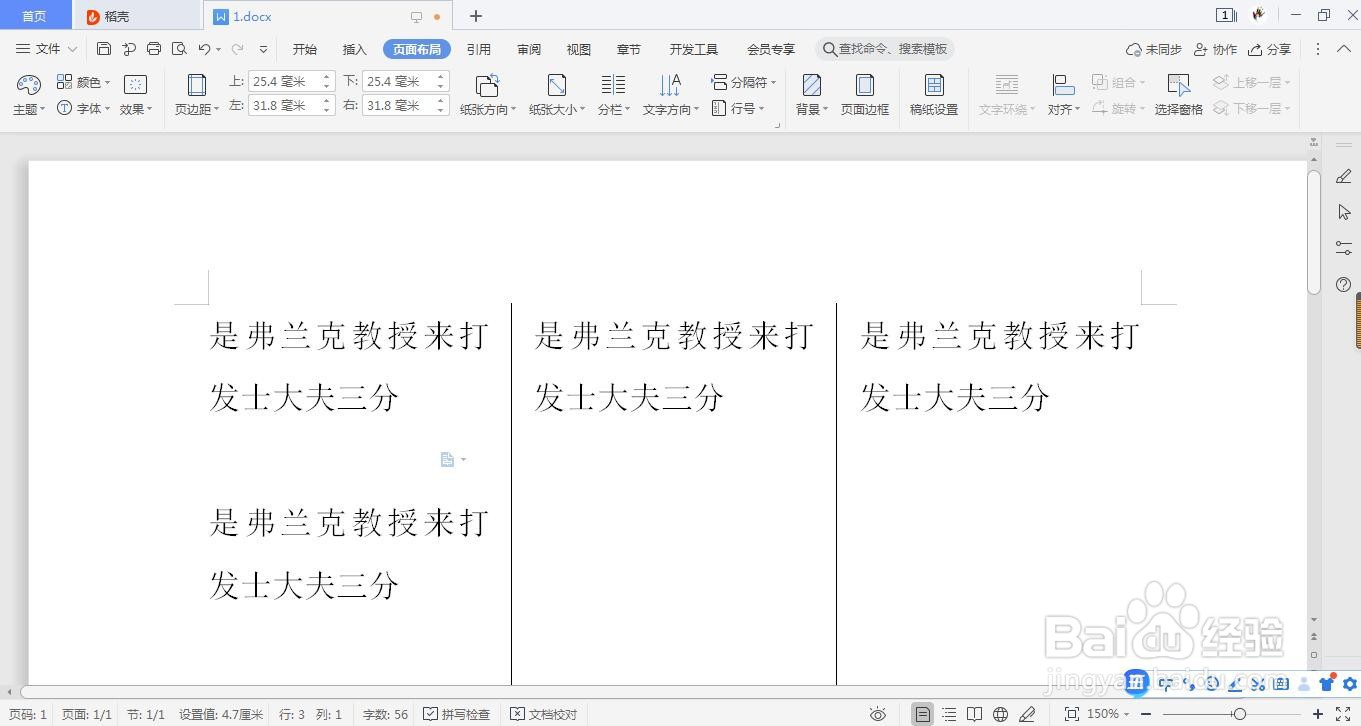Screen dimensions: 1361x726
Task: Click the select arrow icon in right sidebar
Action: [1343, 212]
